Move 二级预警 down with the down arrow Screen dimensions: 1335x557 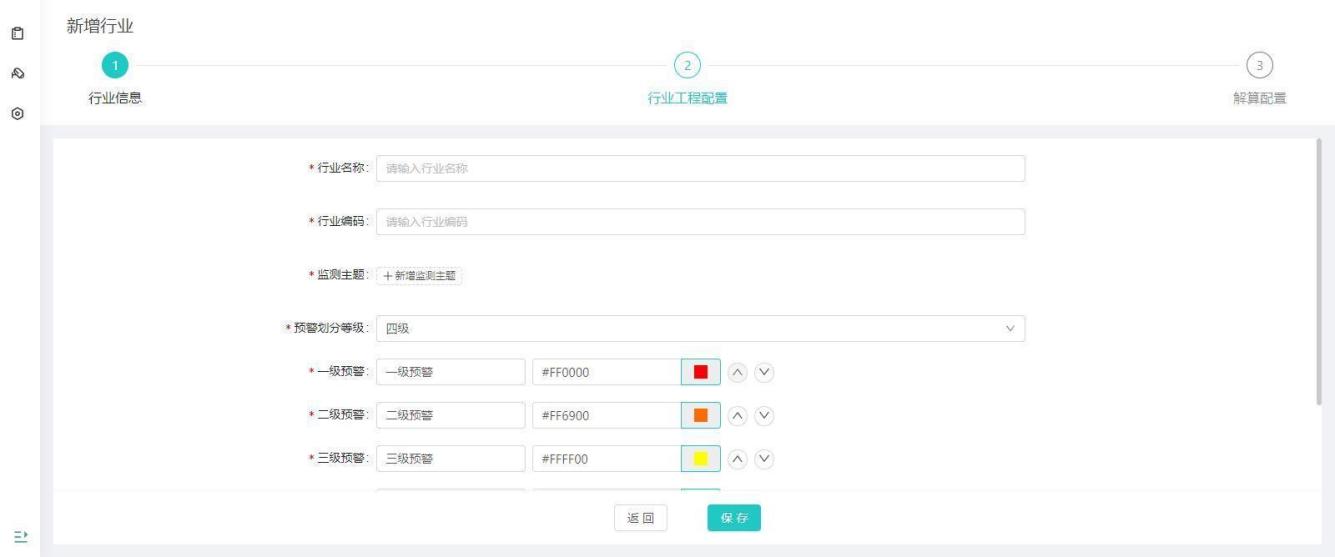click(765, 416)
